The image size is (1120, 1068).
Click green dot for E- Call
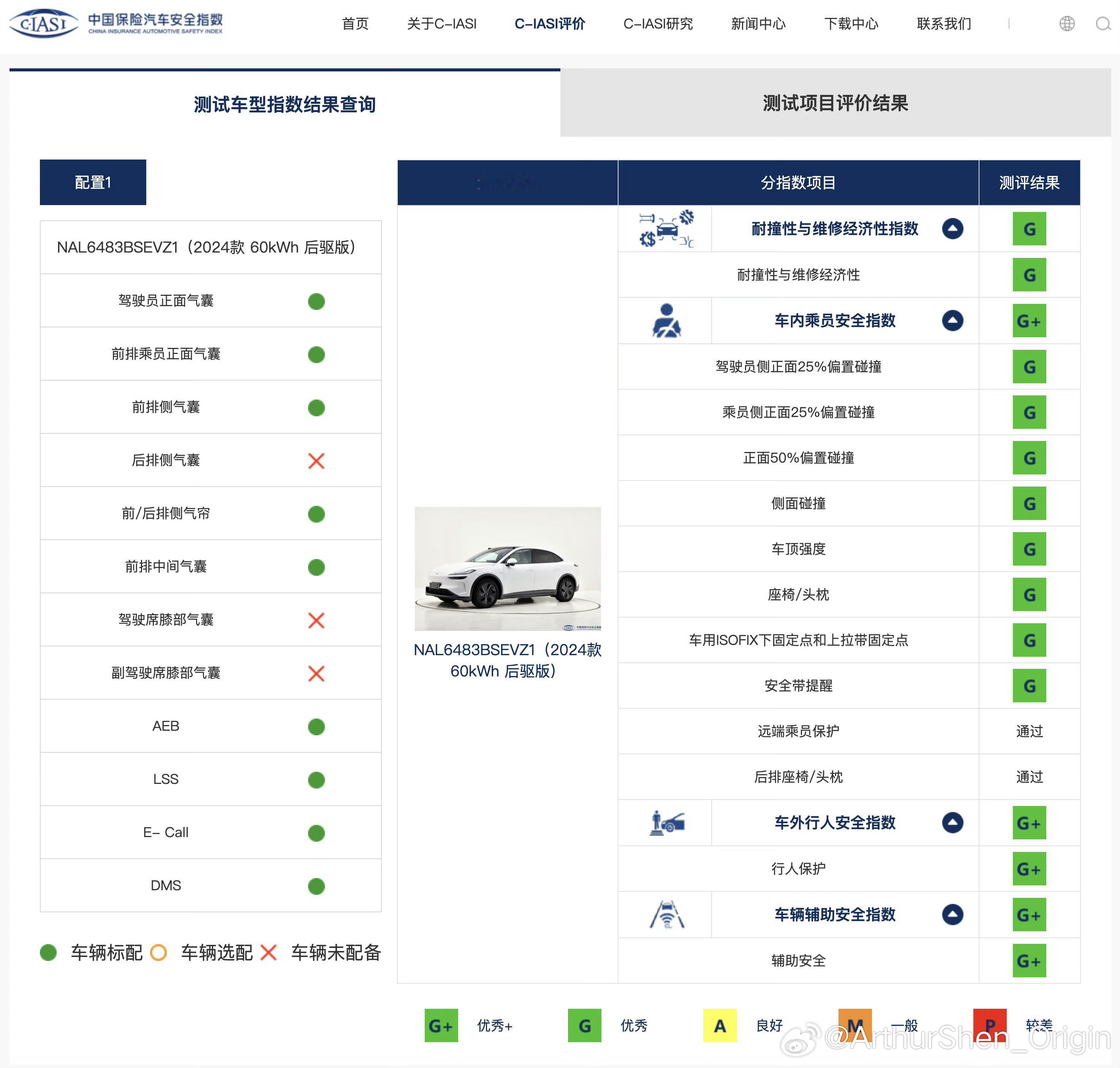[x=316, y=833]
